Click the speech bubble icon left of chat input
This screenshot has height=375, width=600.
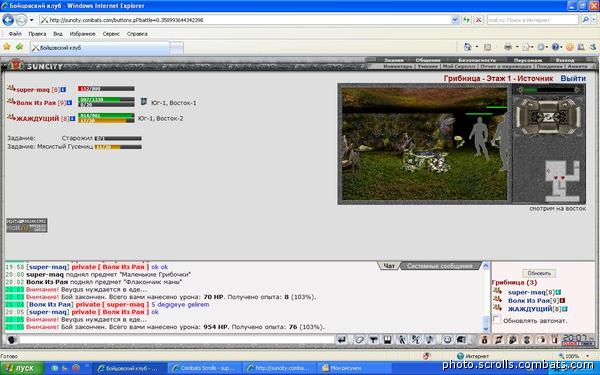[x=11, y=339]
